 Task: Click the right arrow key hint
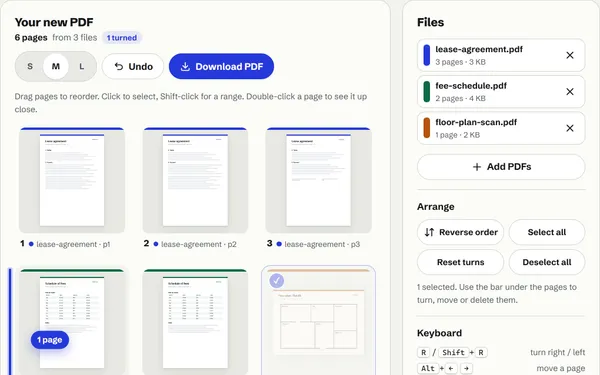[x=466, y=368]
